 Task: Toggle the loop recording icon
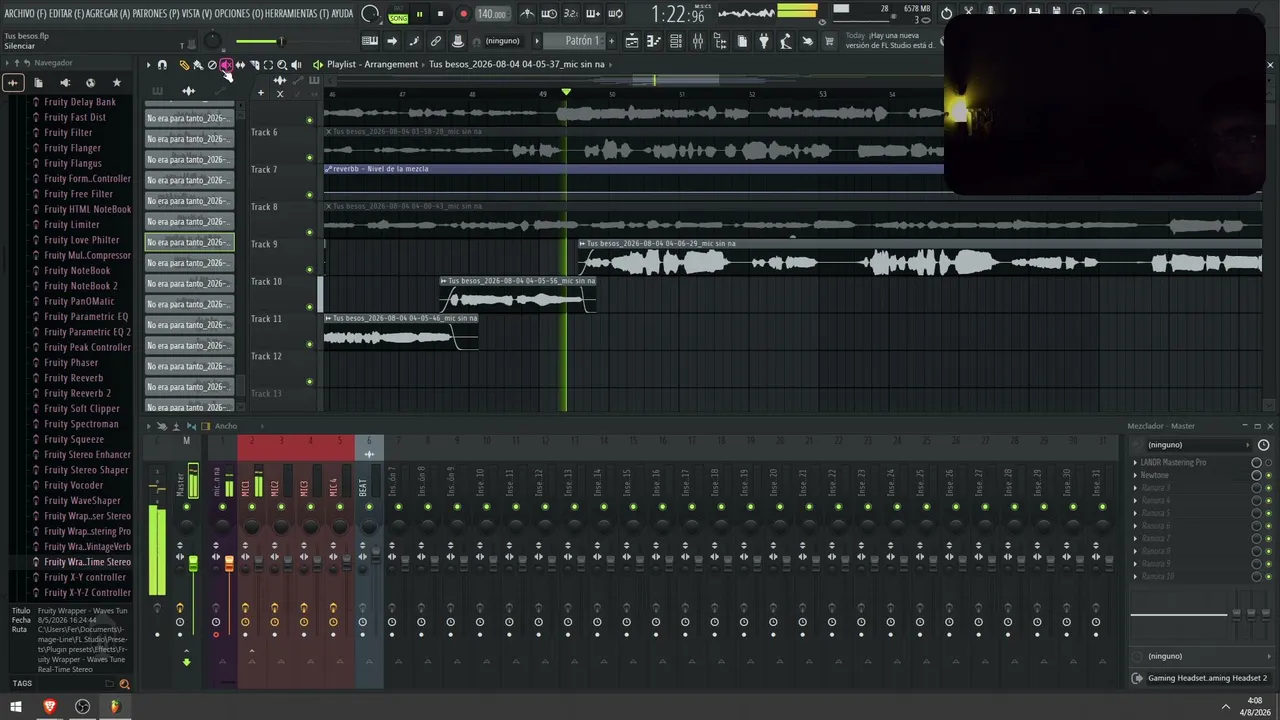click(x=615, y=14)
